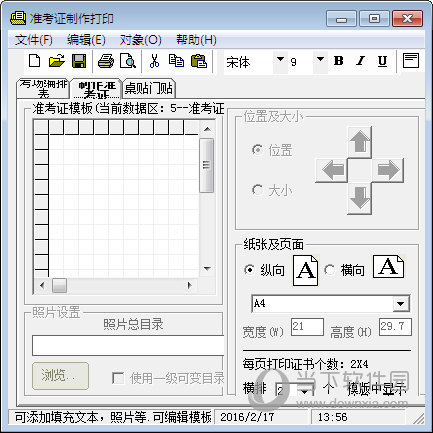Open Print Preview magnifier icon

[128, 61]
